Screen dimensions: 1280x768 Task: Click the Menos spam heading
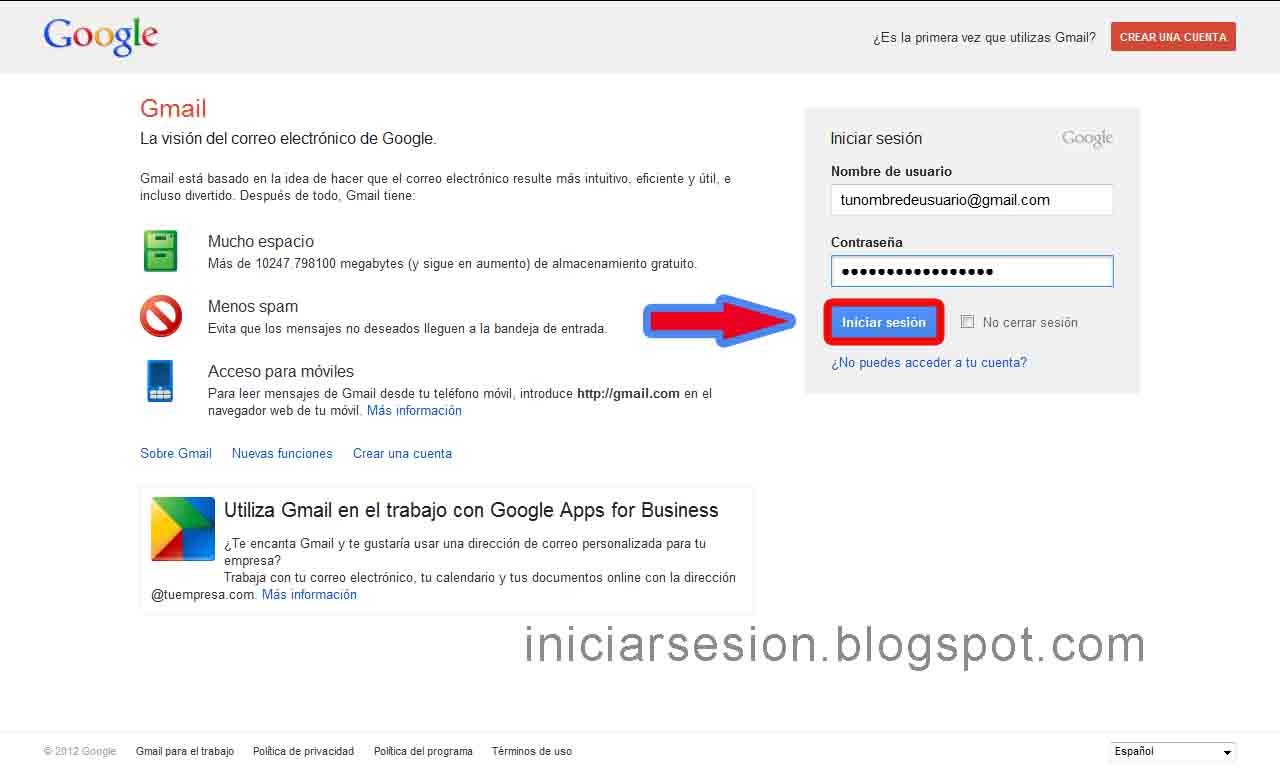tap(253, 306)
